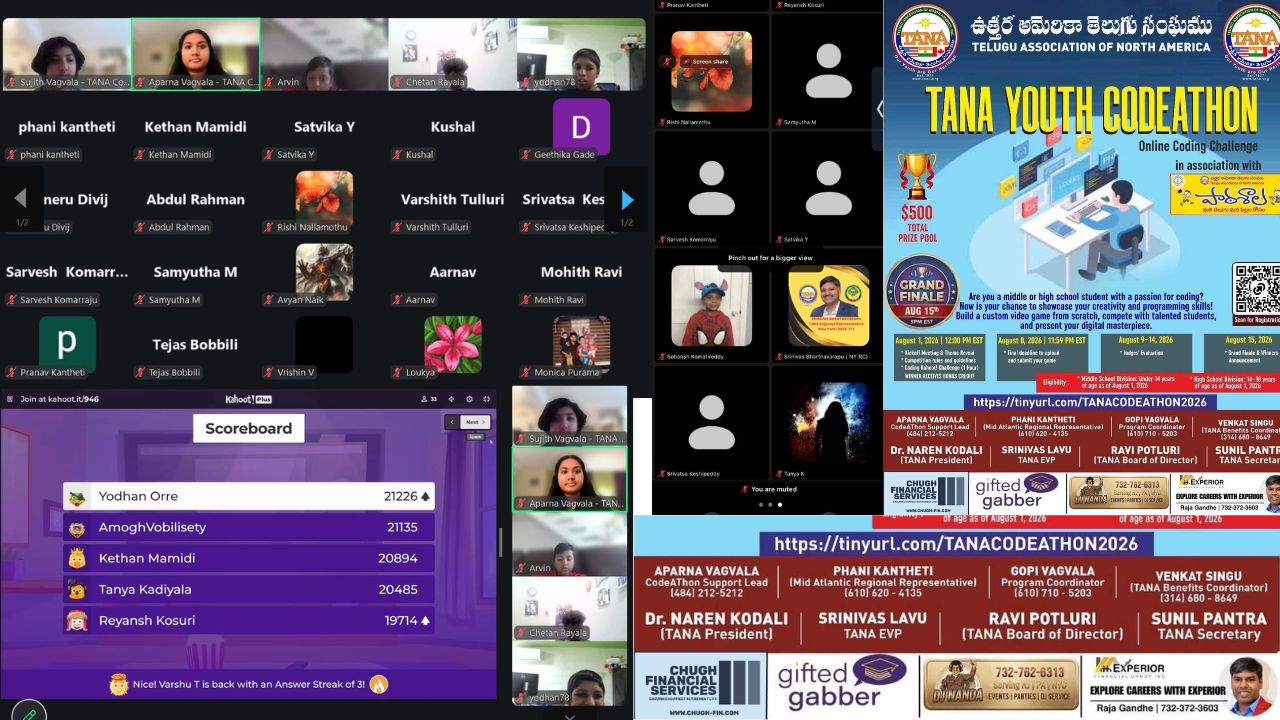Go to Next on the Kahoot scoreboard
Image resolution: width=1280 pixels, height=720 pixels.
[x=476, y=422]
